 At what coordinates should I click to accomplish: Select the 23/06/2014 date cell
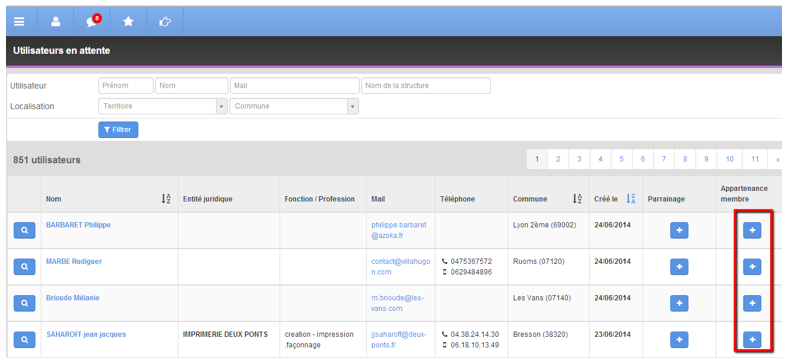click(612, 334)
